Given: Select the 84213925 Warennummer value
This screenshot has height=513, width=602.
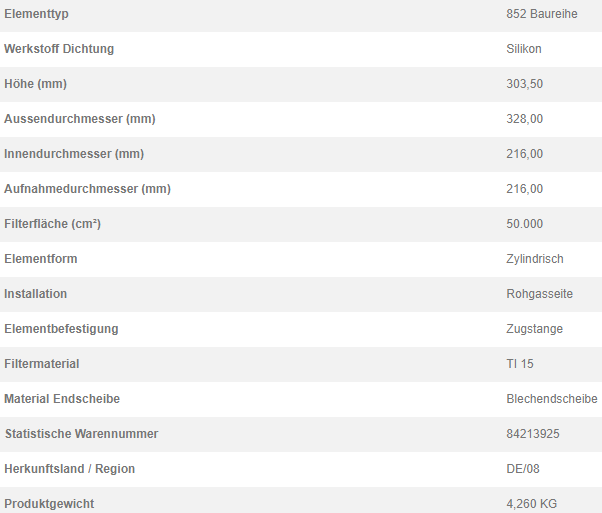Looking at the screenshot, I should 533,434.
